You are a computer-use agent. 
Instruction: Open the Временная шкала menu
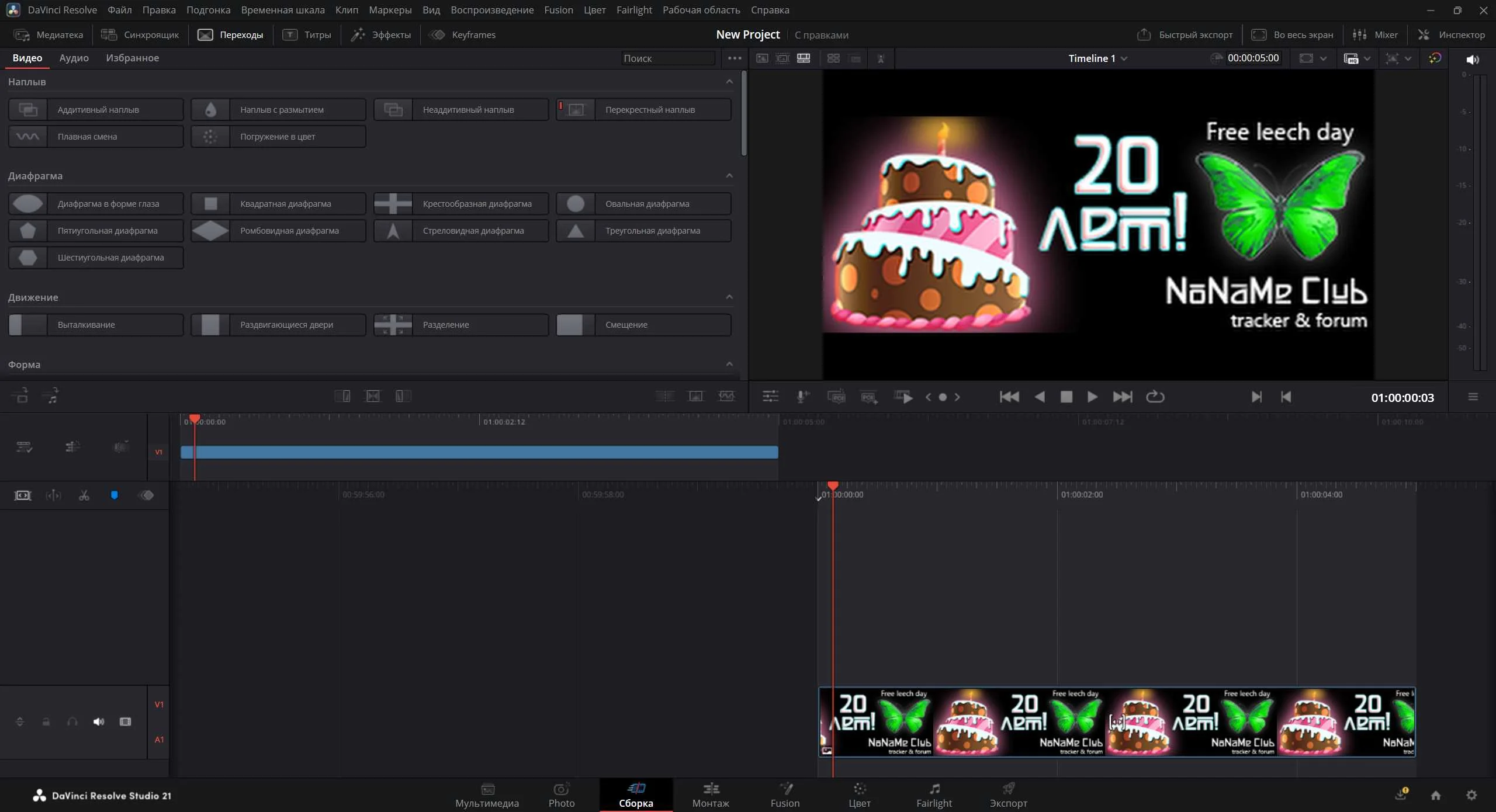[x=283, y=10]
